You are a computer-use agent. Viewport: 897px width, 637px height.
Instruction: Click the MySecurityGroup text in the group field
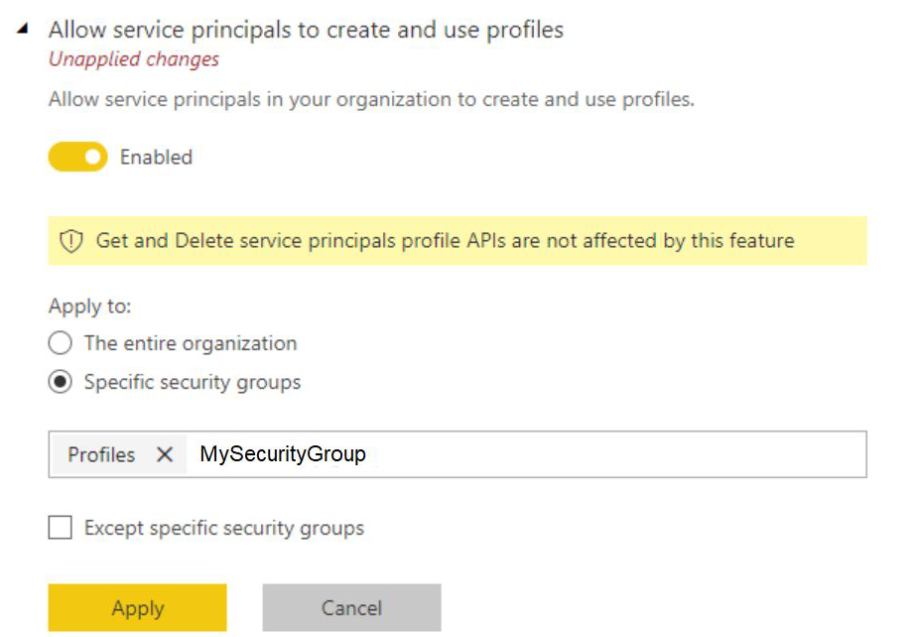coord(283,454)
